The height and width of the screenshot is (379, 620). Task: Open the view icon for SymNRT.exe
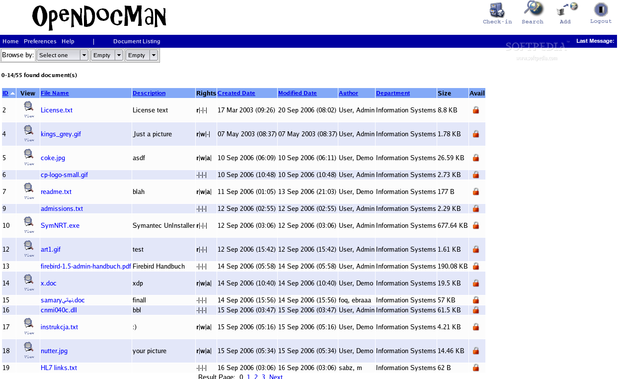(x=28, y=225)
